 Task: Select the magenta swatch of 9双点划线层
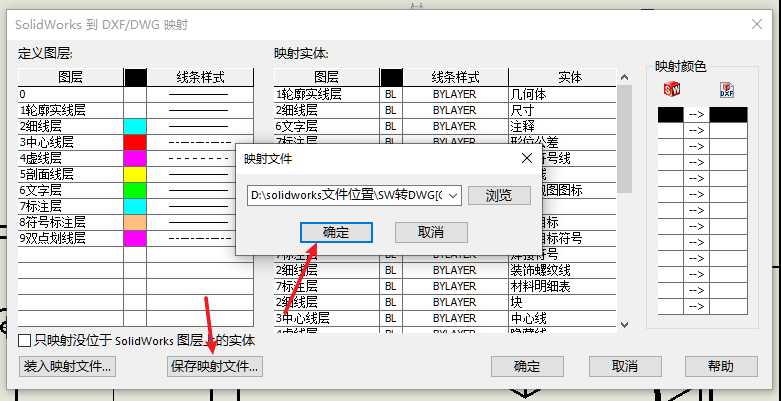pyautogui.click(x=135, y=238)
